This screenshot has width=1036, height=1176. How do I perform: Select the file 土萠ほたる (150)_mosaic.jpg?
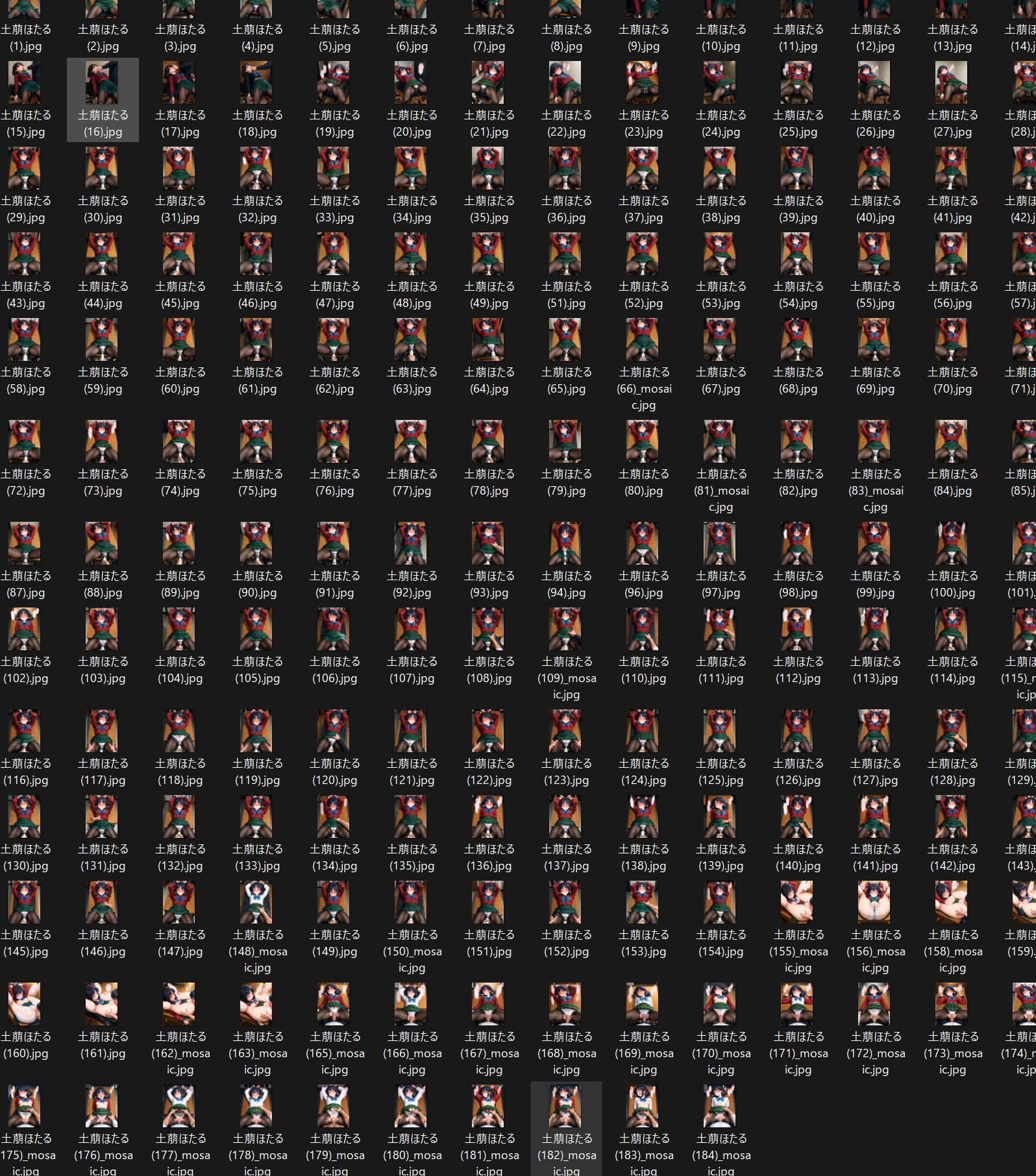(x=412, y=927)
